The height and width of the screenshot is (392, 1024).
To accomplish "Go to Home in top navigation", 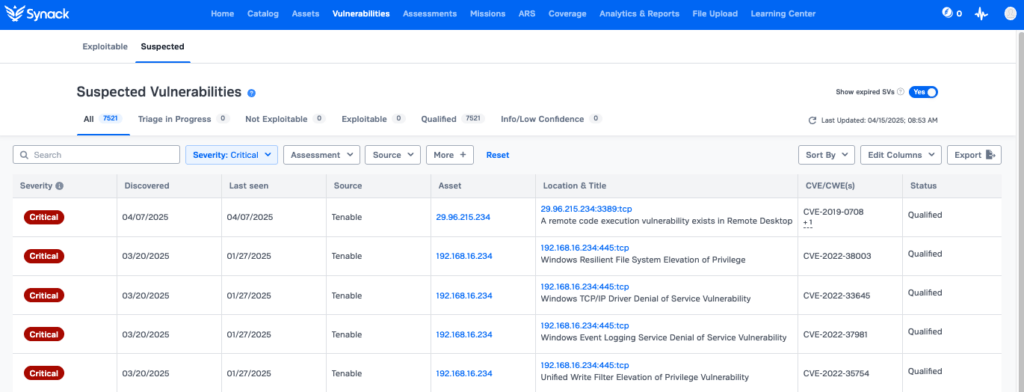I will pyautogui.click(x=222, y=14).
